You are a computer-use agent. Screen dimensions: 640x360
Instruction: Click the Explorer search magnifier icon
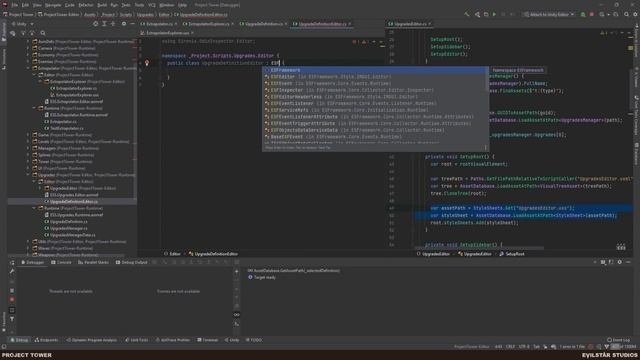coord(43,33)
